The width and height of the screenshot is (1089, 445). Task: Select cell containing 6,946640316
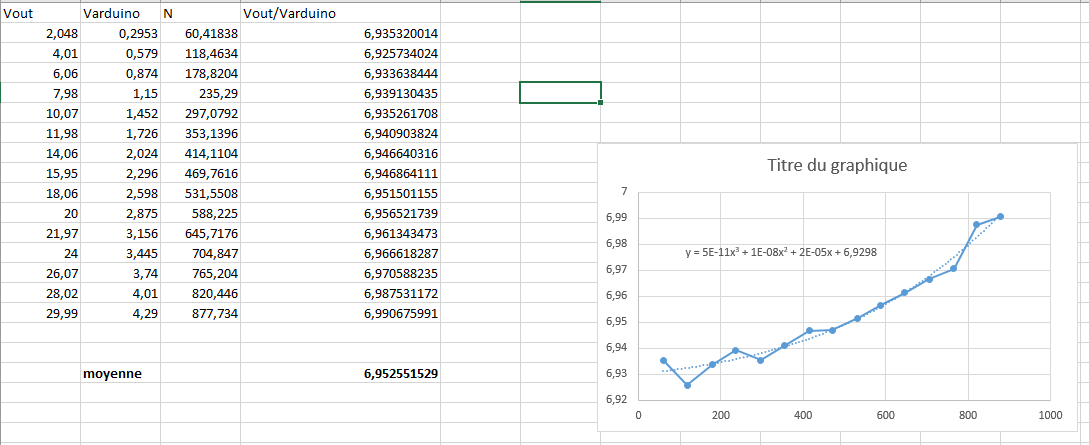coord(340,153)
